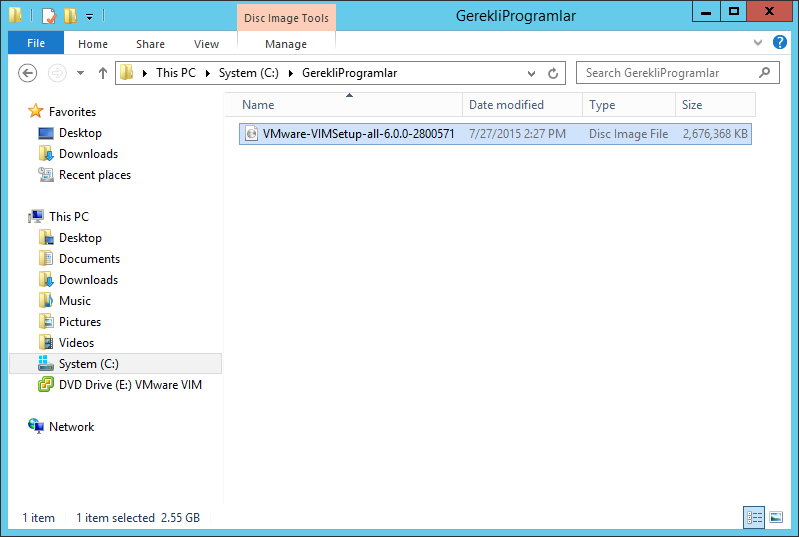Click the VMware disc image file icon
The height and width of the screenshot is (537, 799).
(x=251, y=134)
